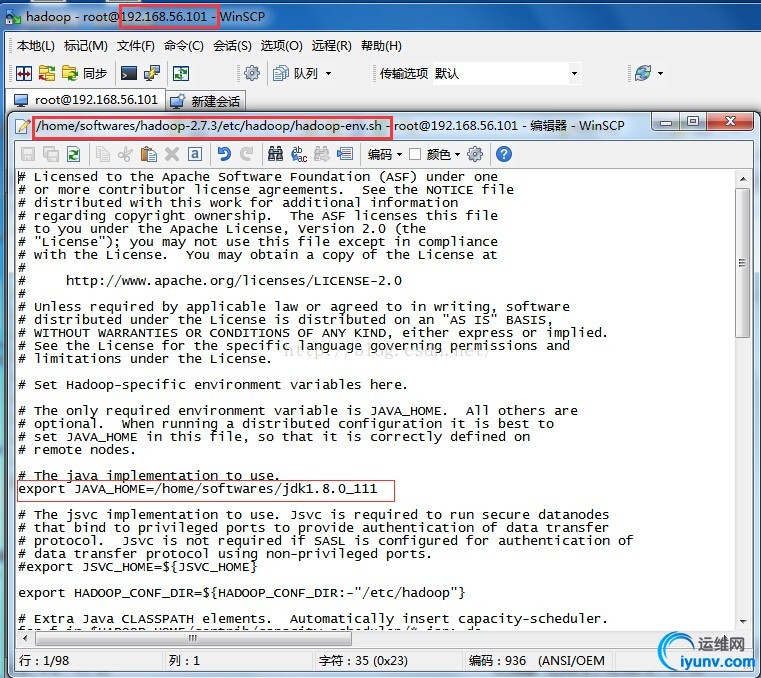Screen dimensions: 761x678
Task: Click the editor select all icon
Action: pyautogui.click(x=195, y=154)
